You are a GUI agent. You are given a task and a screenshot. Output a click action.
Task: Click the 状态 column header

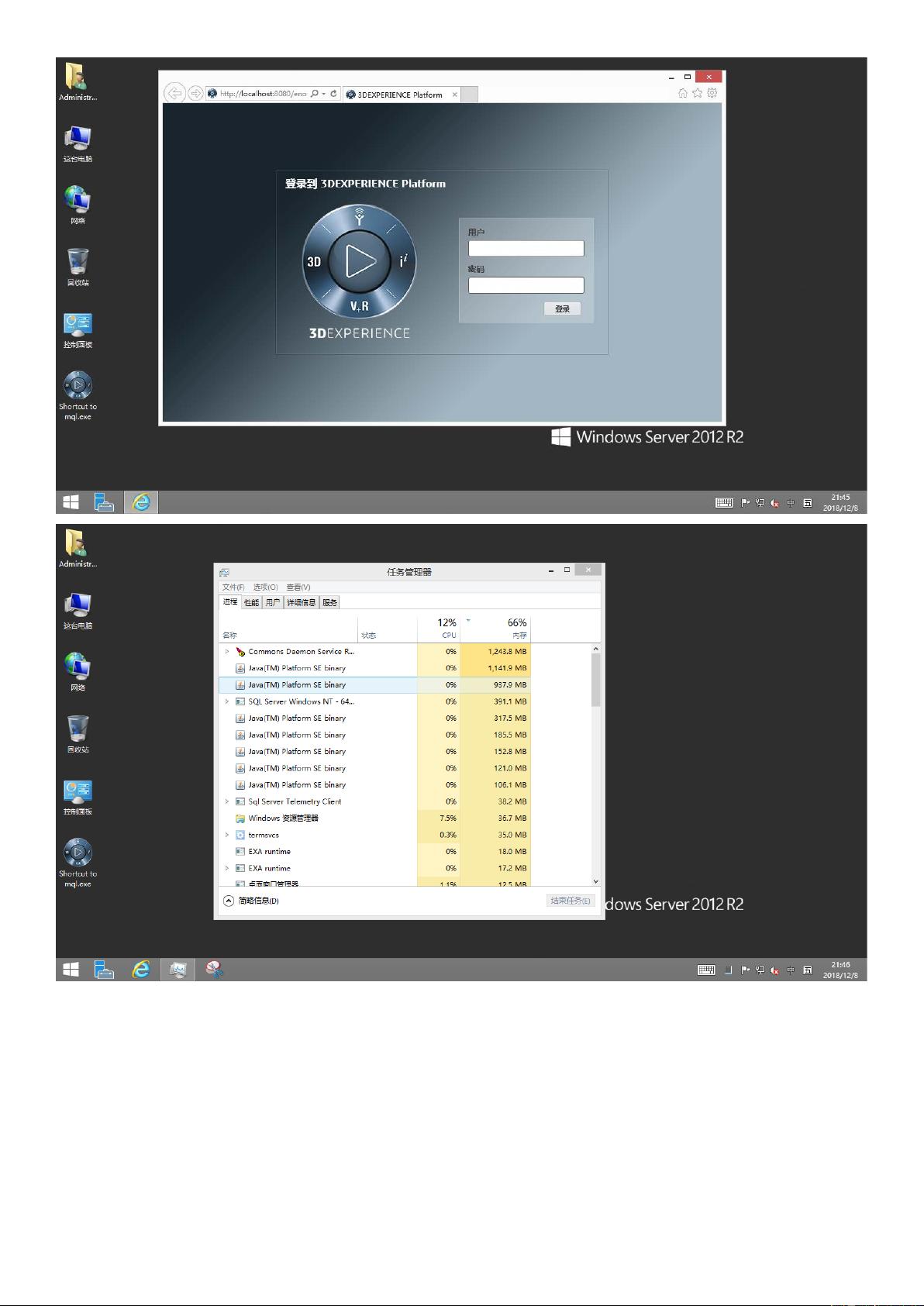click(388, 628)
